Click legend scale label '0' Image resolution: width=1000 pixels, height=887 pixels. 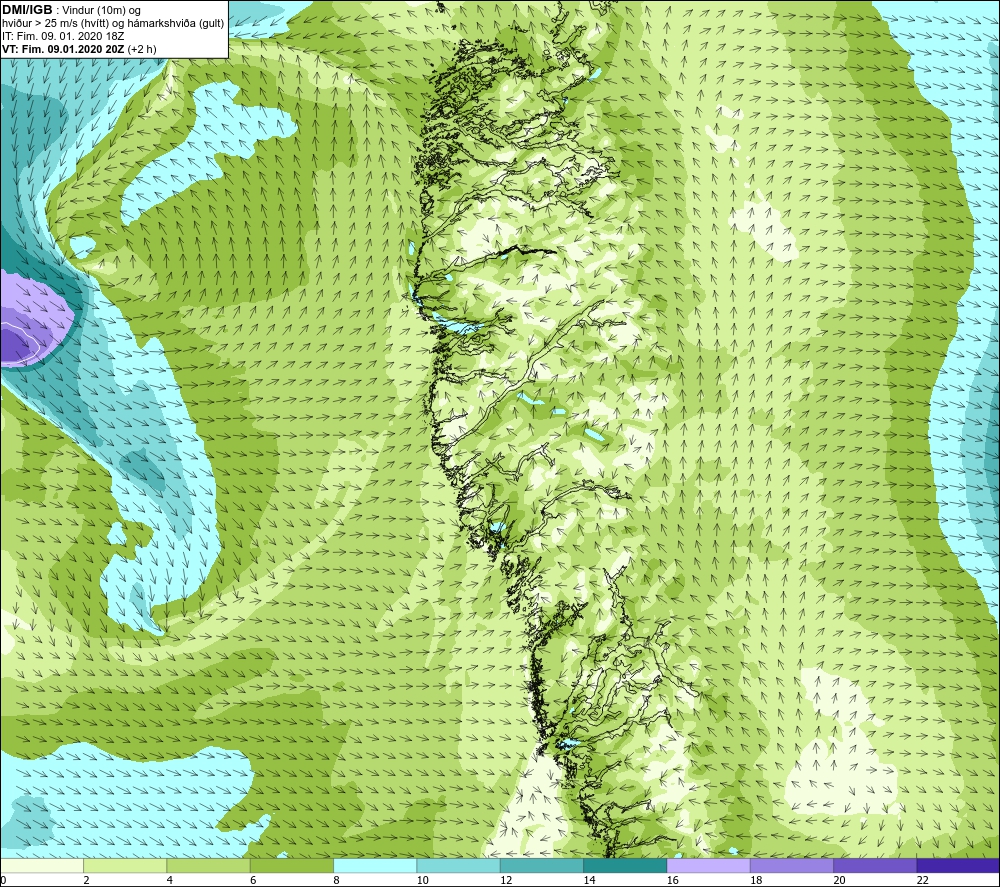3,880
